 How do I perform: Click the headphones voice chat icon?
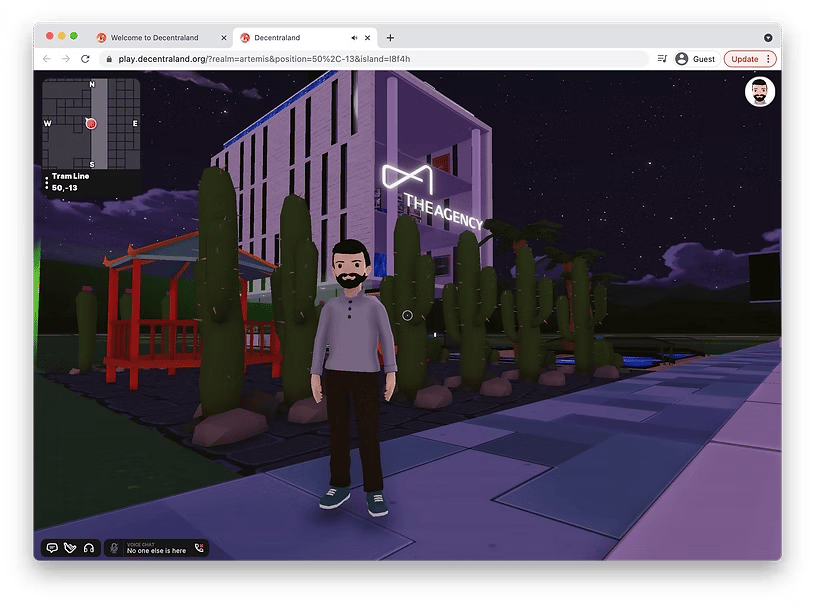tap(89, 548)
